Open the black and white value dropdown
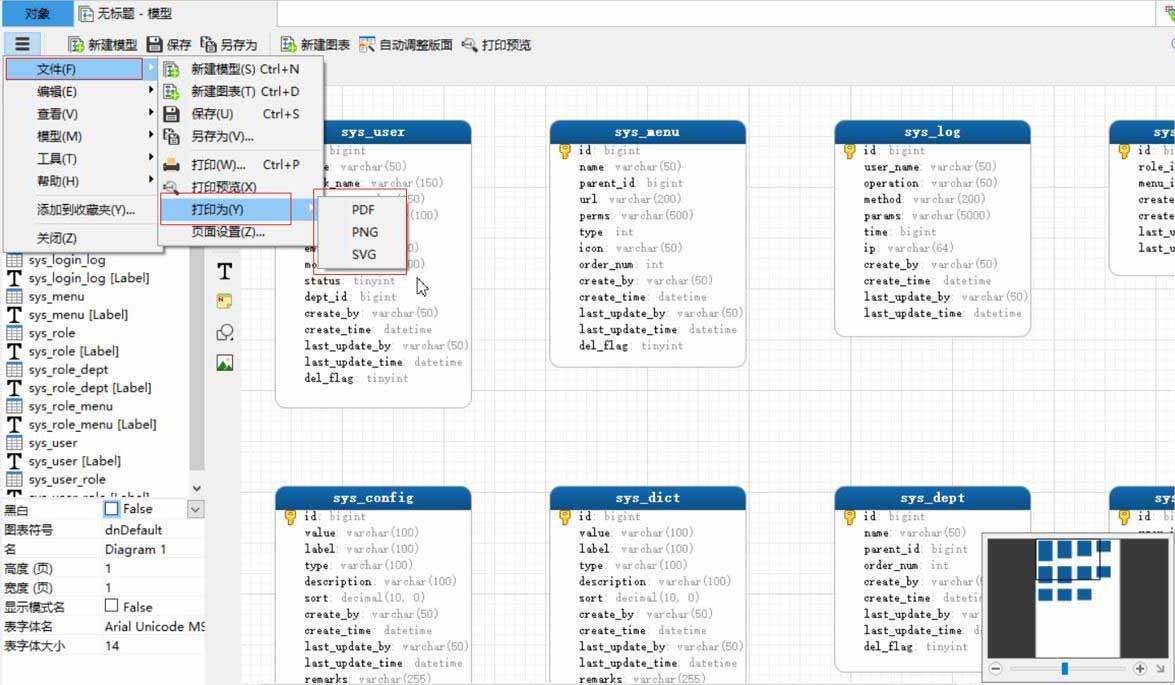This screenshot has width=1175, height=685. click(x=196, y=509)
